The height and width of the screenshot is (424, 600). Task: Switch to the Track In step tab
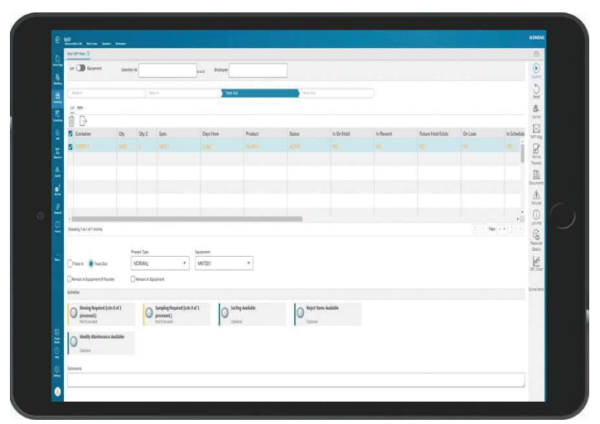(x=182, y=93)
